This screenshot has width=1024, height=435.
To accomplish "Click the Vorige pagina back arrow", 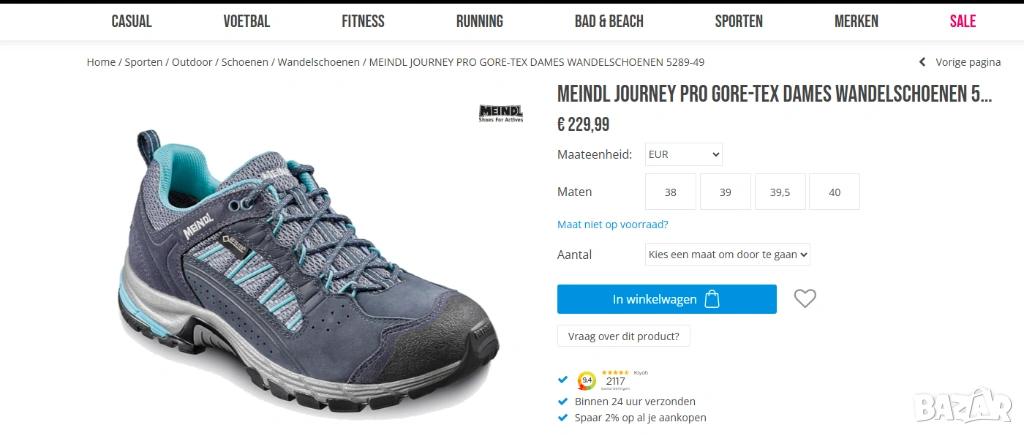I will 923,62.
